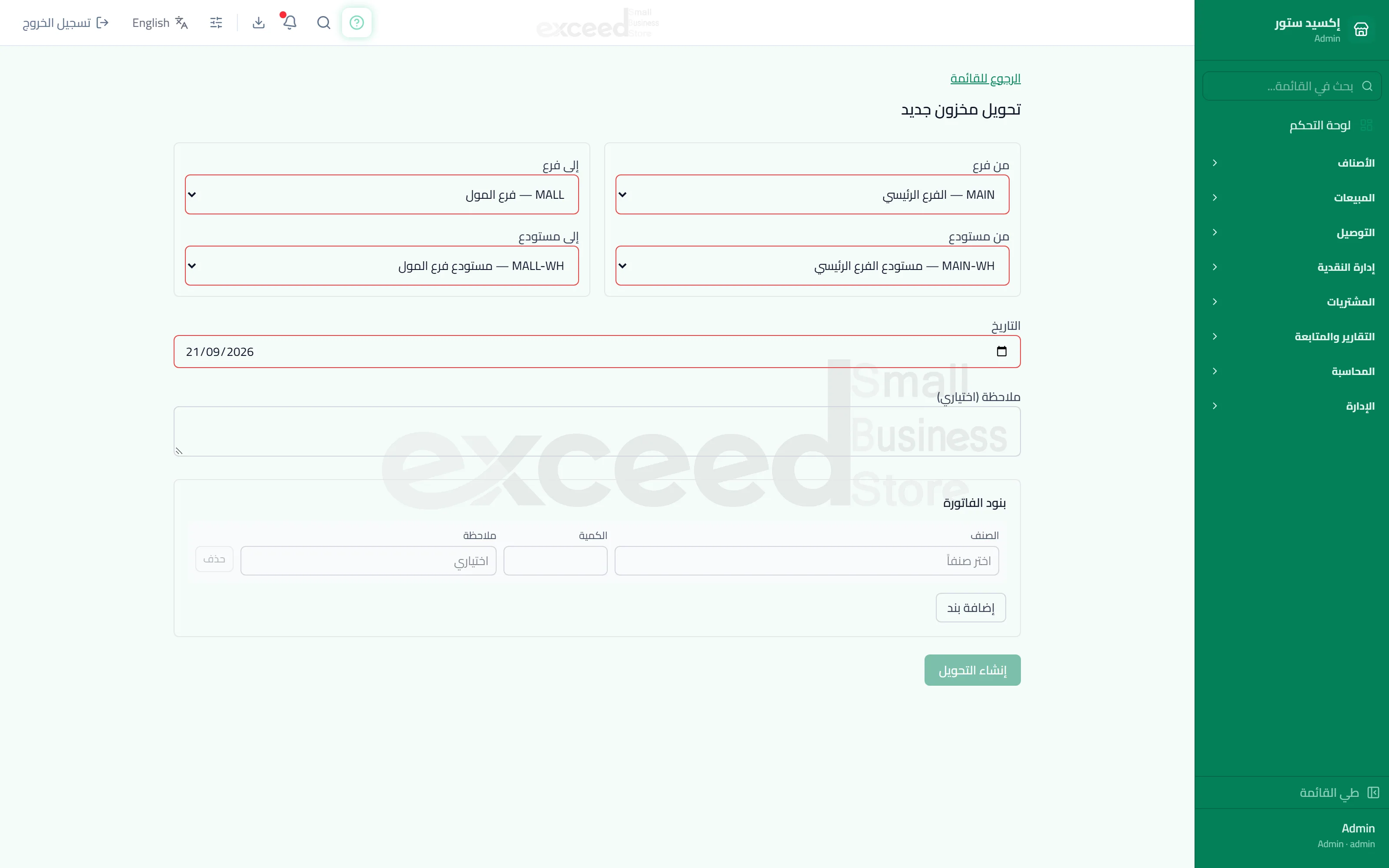Open the sliders settings icon
Image resolution: width=1389 pixels, height=868 pixels.
click(x=217, y=23)
